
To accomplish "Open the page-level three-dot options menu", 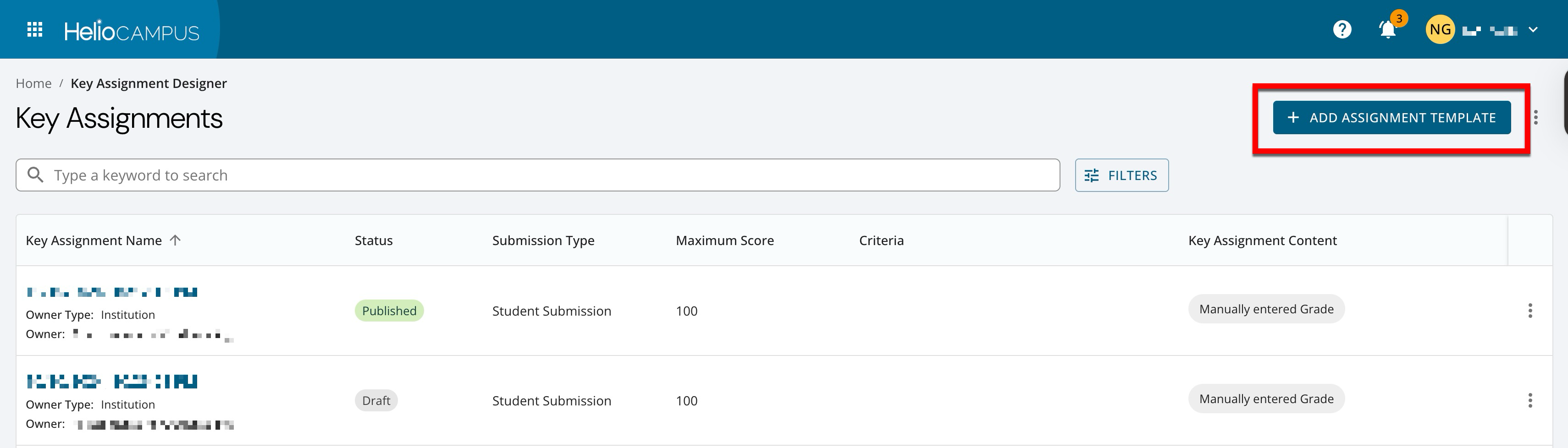I will 1536,117.
